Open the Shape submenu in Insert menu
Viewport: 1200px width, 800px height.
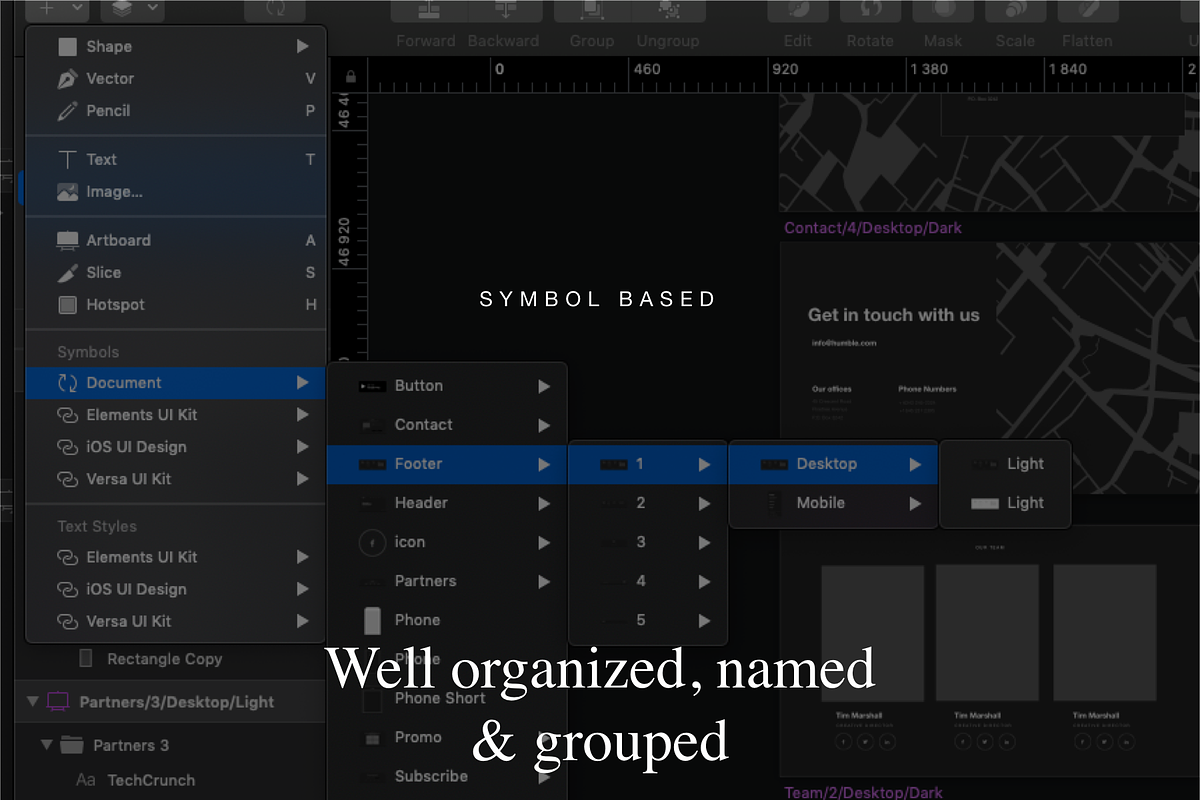point(176,46)
